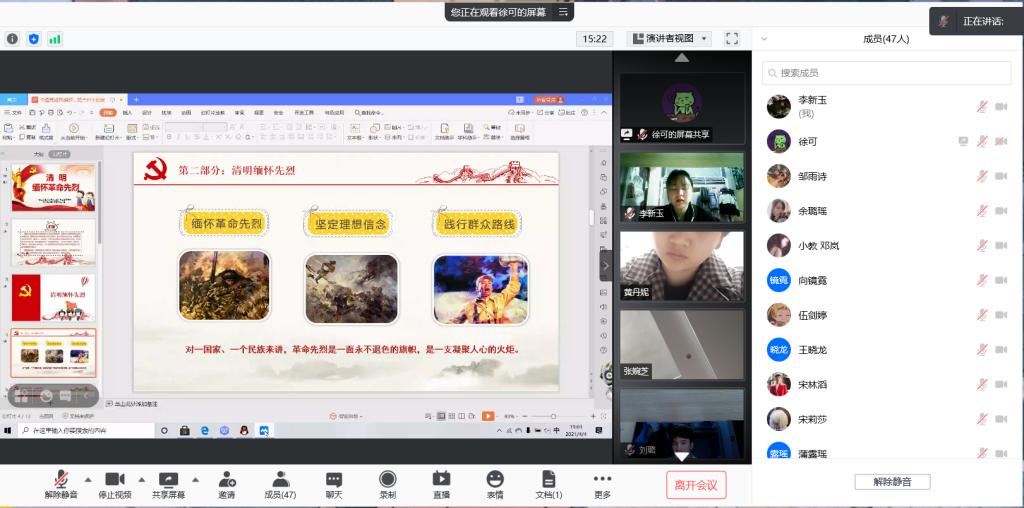This screenshot has width=1024, height=508.
Task: Start recording with the 录制 icon
Action: (x=387, y=480)
